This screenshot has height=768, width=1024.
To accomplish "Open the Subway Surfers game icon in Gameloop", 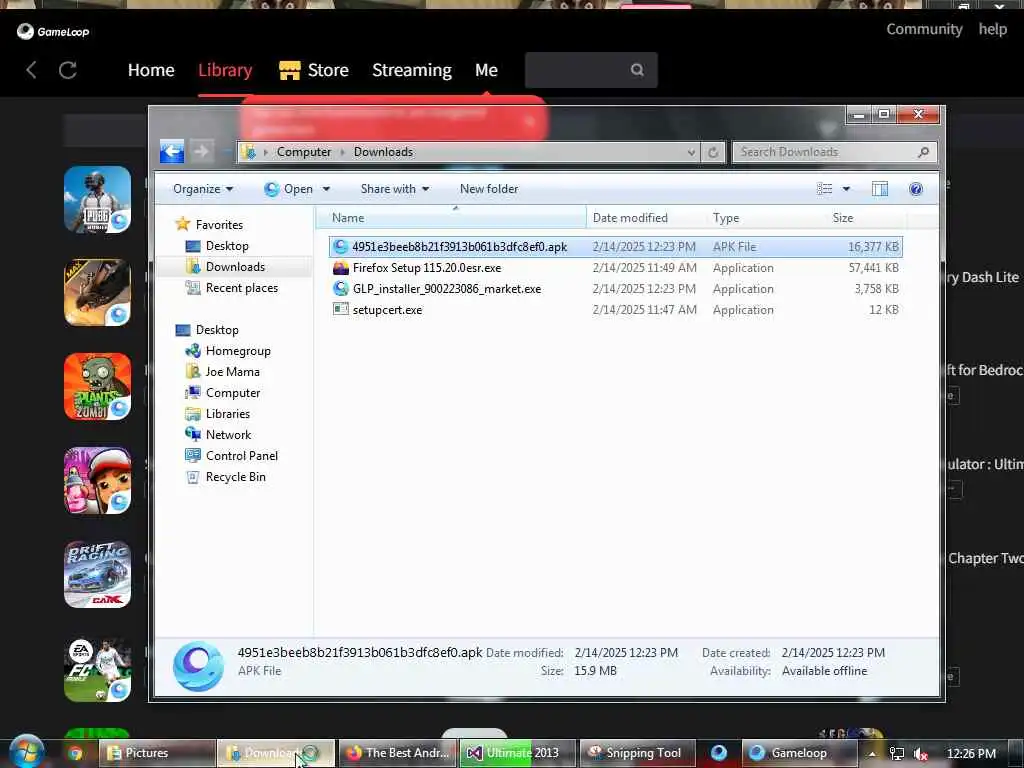I will [x=97, y=481].
